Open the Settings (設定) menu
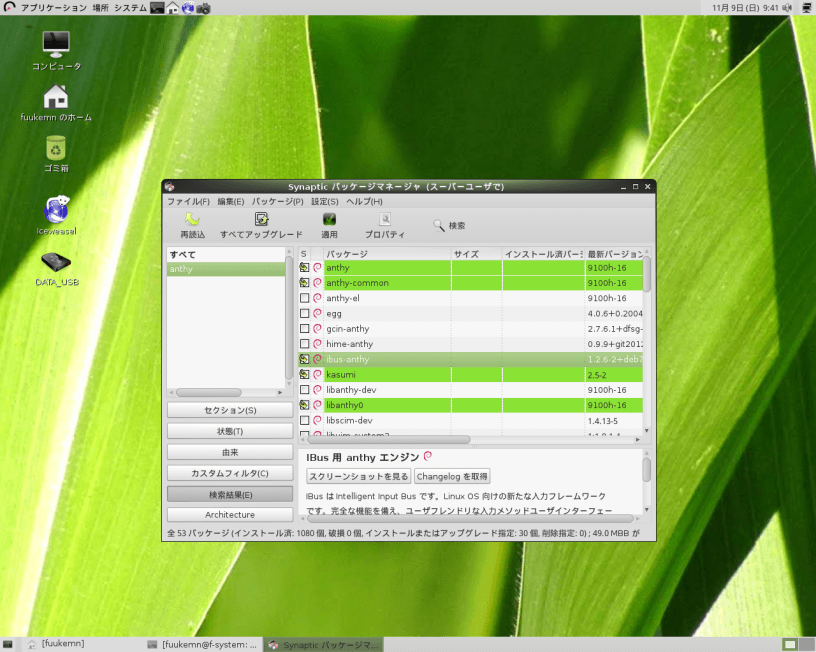This screenshot has width=816, height=652. [x=325, y=201]
